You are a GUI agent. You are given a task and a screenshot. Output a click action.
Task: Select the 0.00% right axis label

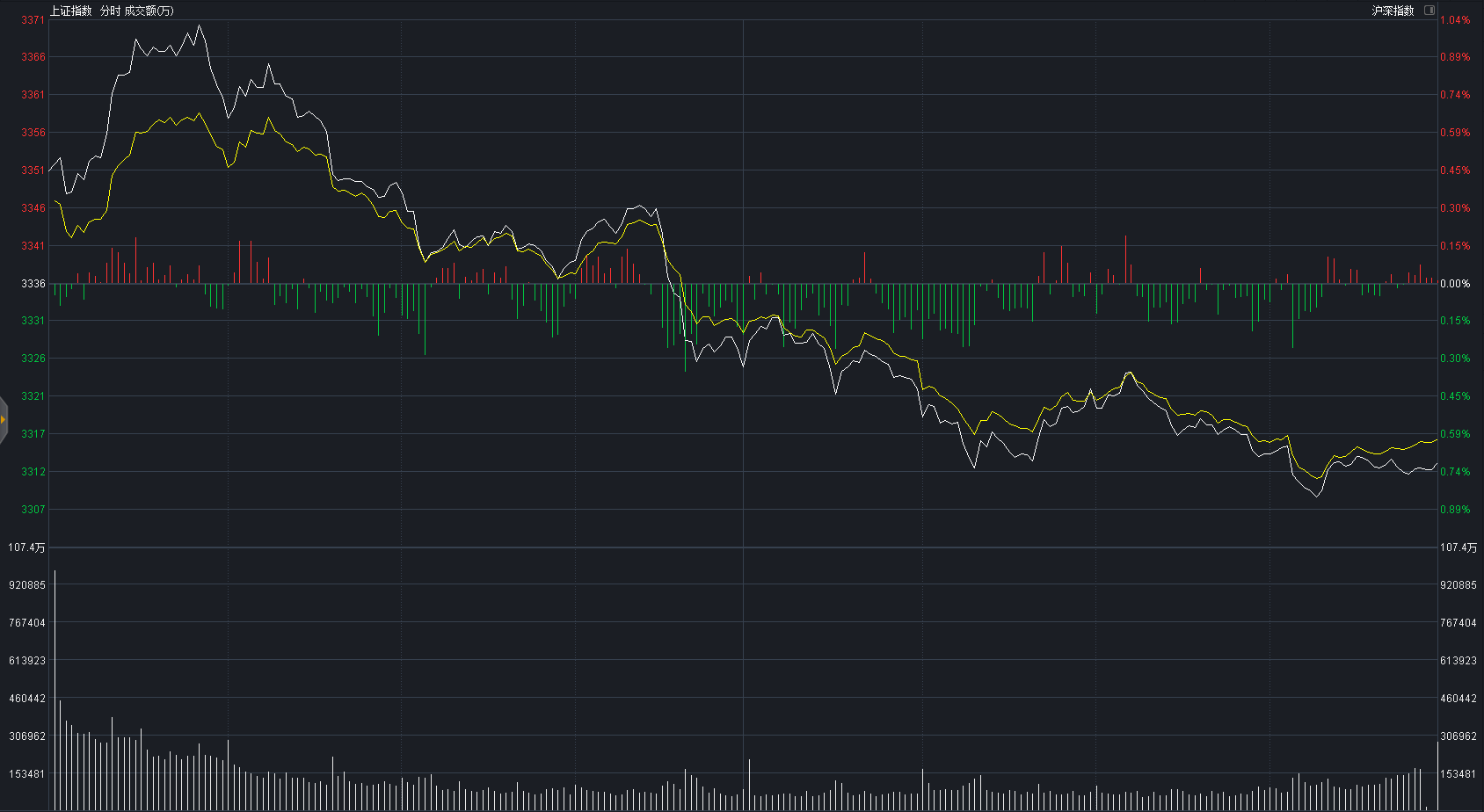pos(1455,283)
